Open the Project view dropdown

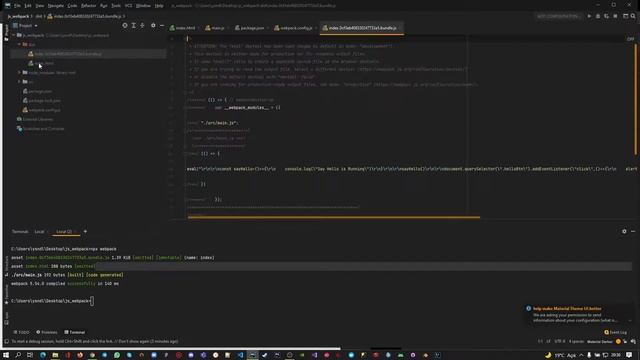click(x=26, y=26)
